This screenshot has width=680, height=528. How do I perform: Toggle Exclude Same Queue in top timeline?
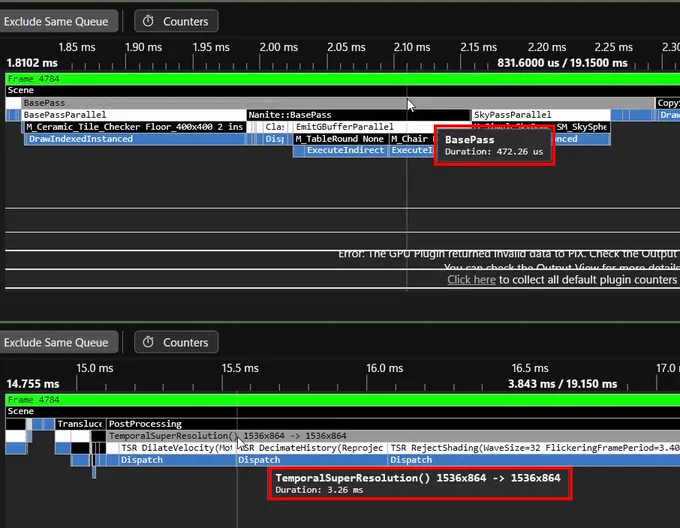click(x=58, y=21)
